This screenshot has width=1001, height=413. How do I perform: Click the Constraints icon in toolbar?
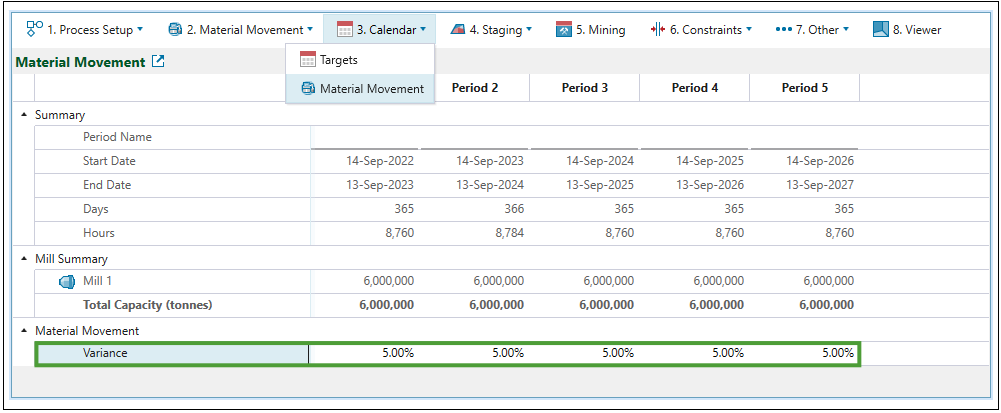pyautogui.click(x=657, y=29)
